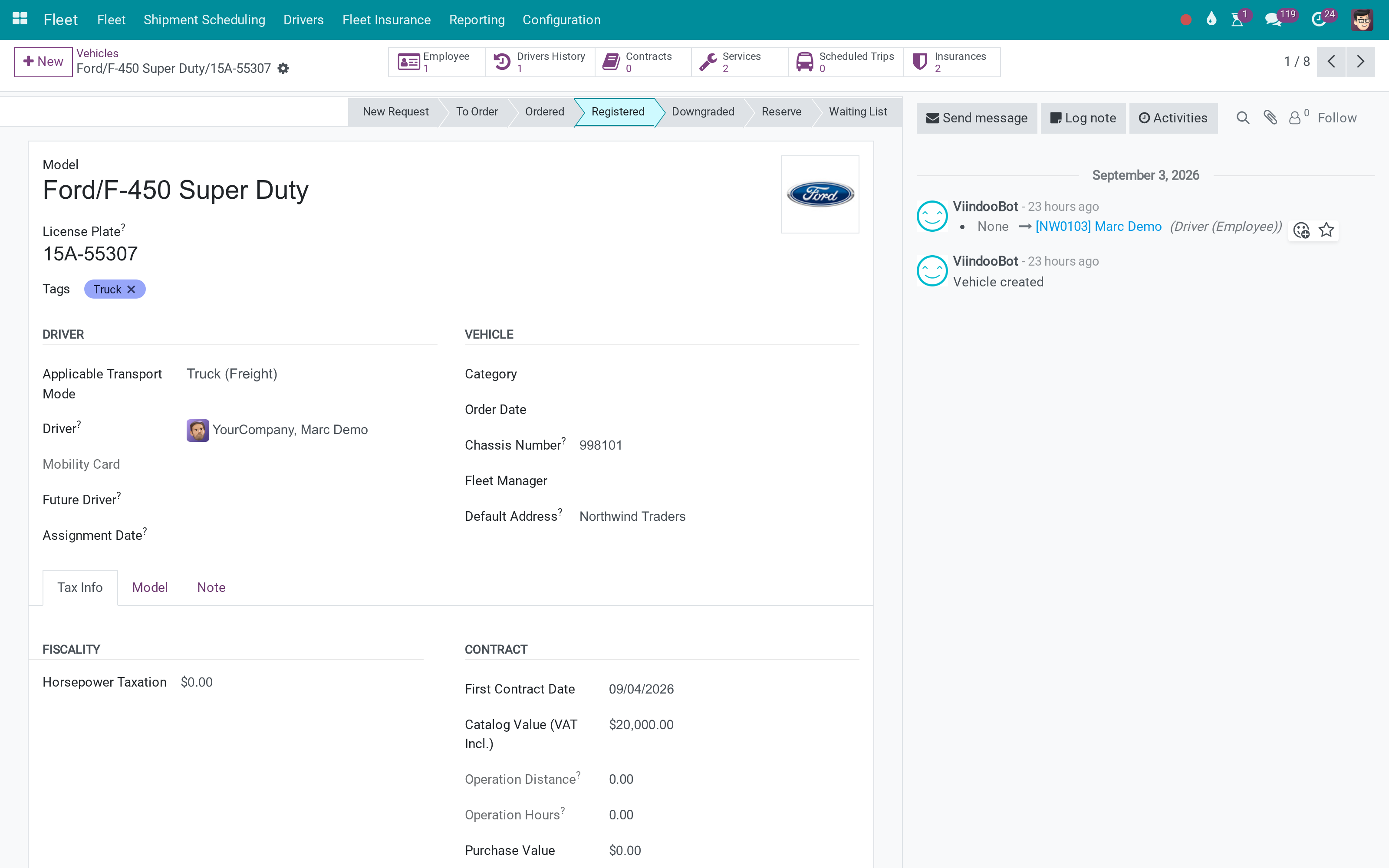
Task: Set status to Waiting List
Action: click(858, 112)
